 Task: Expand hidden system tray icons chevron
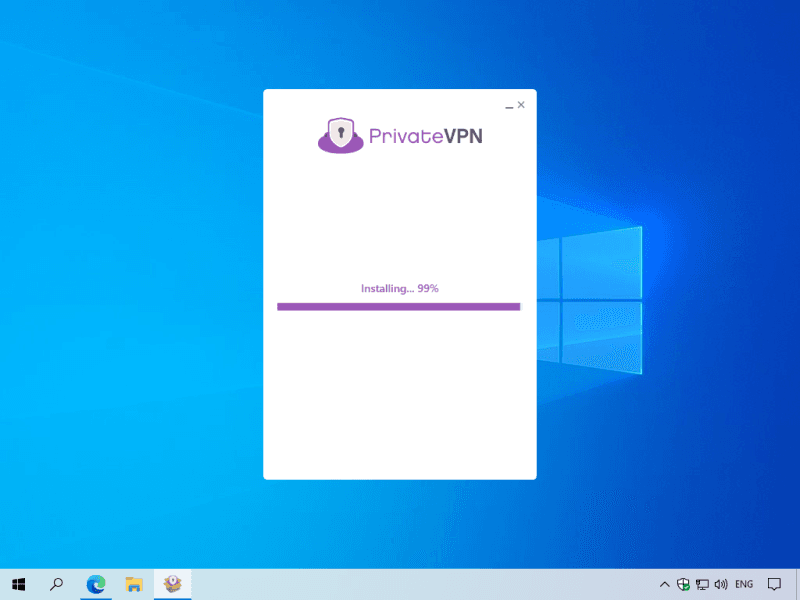coord(664,584)
